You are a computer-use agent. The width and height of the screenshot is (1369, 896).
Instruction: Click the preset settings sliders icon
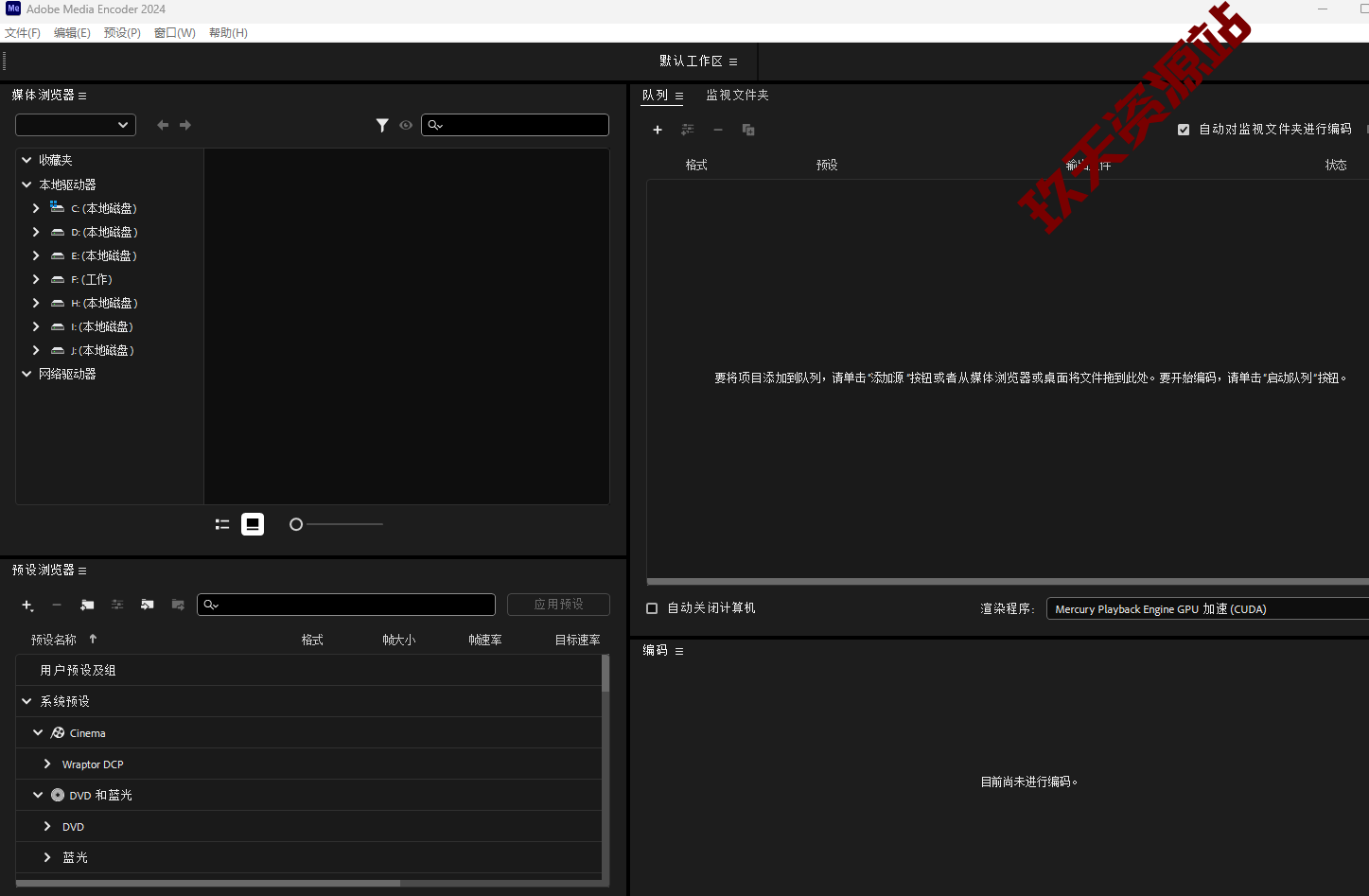[117, 605]
